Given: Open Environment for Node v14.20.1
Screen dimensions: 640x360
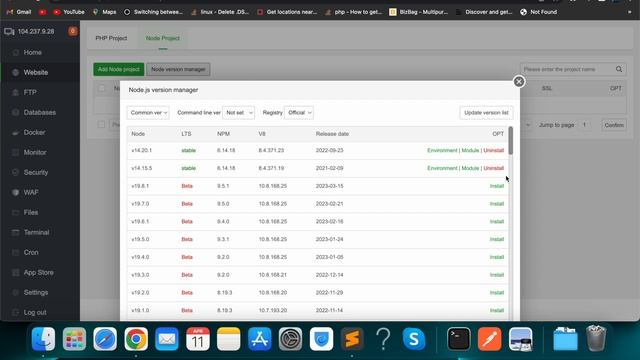Looking at the screenshot, I should 442,151.
